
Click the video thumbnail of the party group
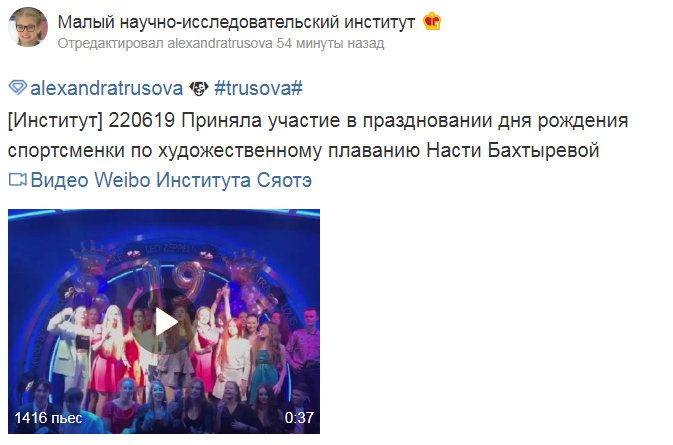pos(164,321)
